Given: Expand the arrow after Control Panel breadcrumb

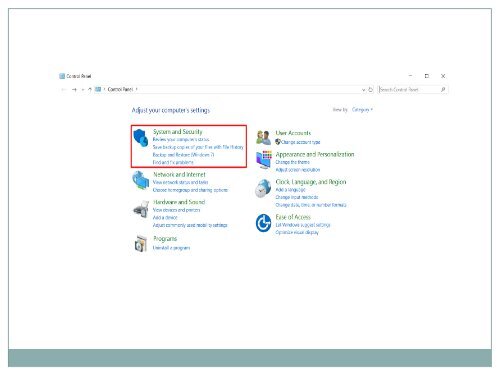Looking at the screenshot, I should (136, 89).
